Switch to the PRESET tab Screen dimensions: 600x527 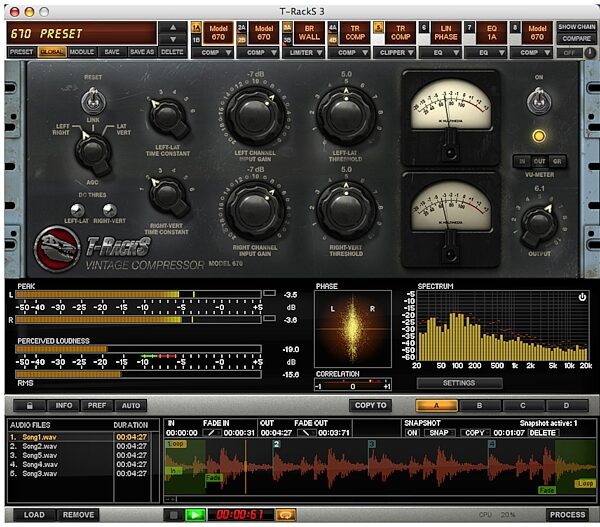22,52
